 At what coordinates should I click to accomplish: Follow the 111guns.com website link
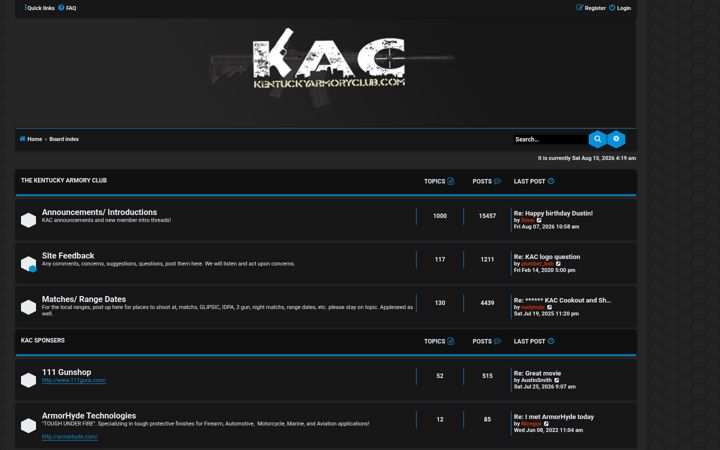tap(74, 380)
